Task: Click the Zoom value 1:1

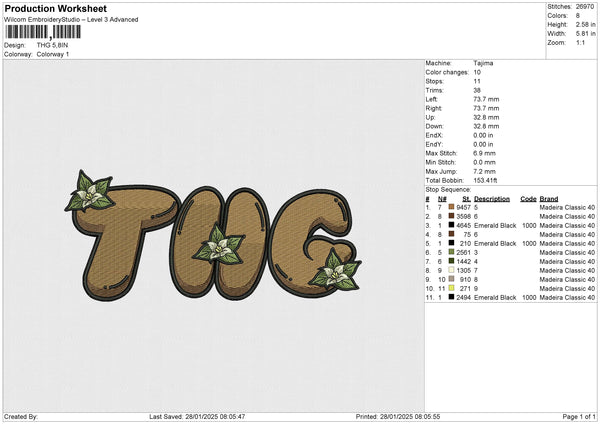Action: (580, 42)
